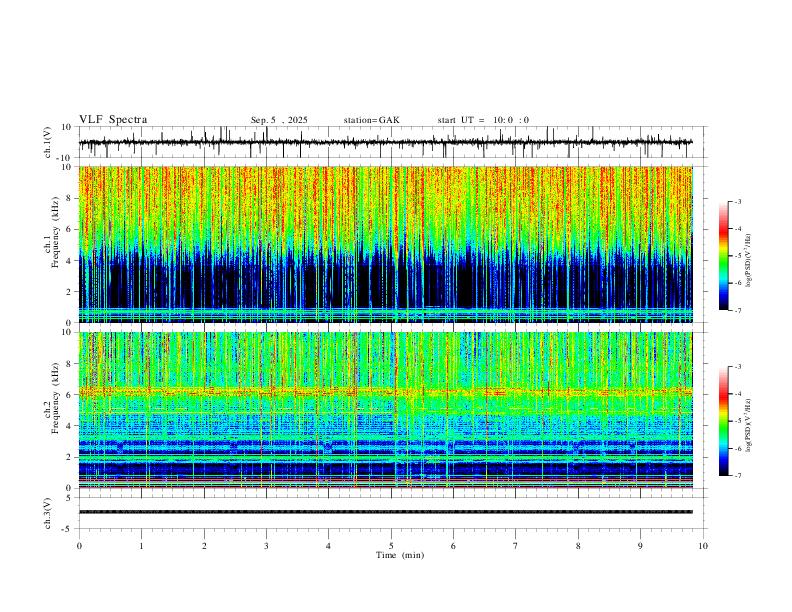Click the '3' tick on the time axis
The height and width of the screenshot is (612, 792).
pyautogui.click(x=266, y=546)
